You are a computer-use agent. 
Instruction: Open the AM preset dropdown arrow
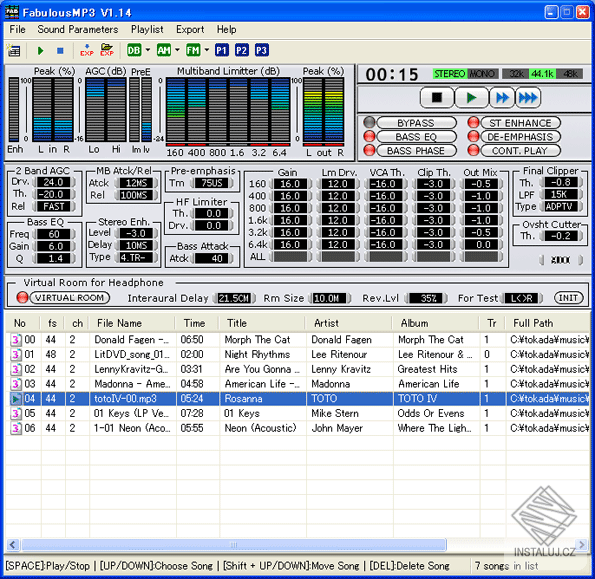[x=177, y=49]
